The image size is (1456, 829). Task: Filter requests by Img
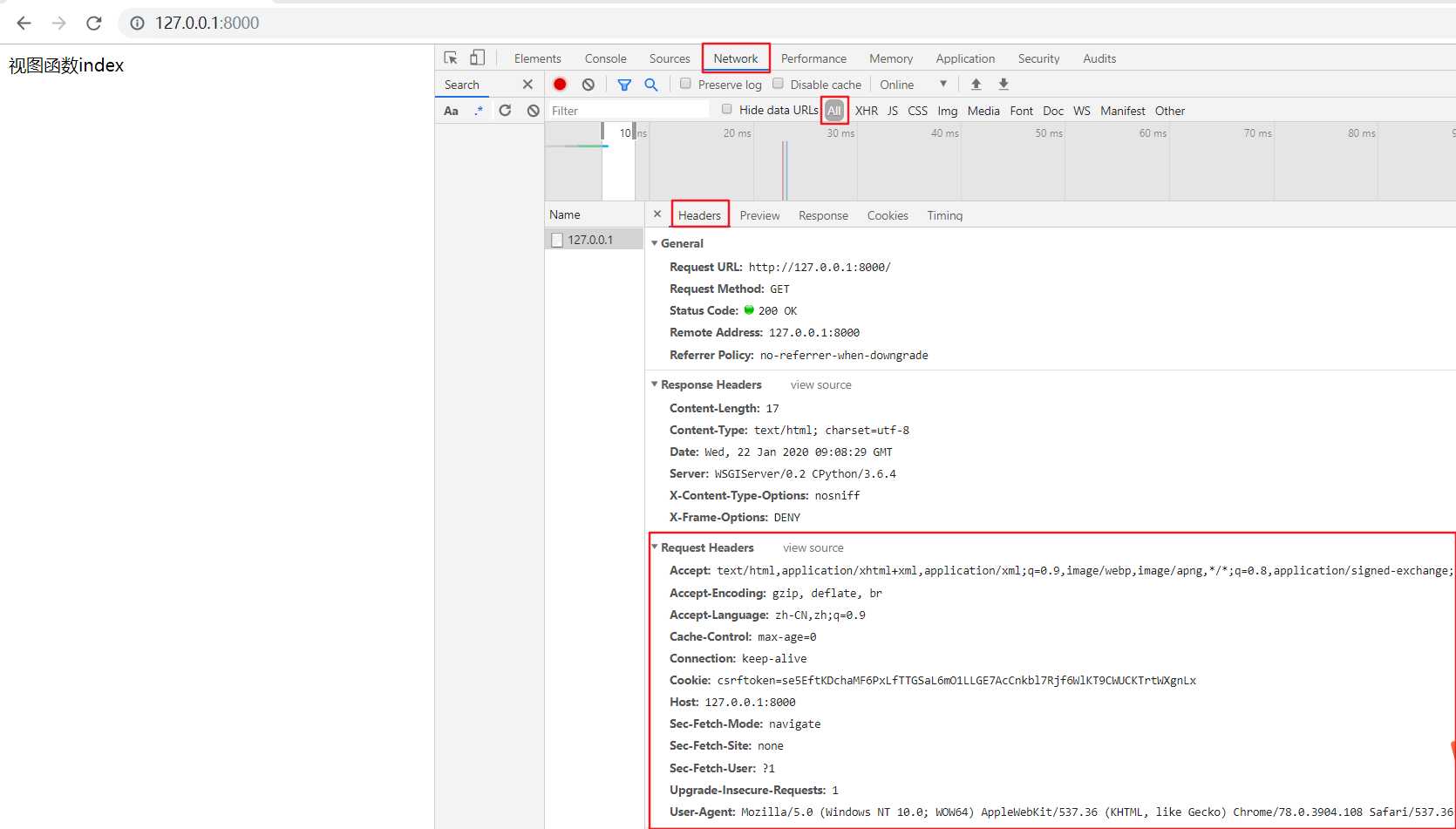coord(948,111)
